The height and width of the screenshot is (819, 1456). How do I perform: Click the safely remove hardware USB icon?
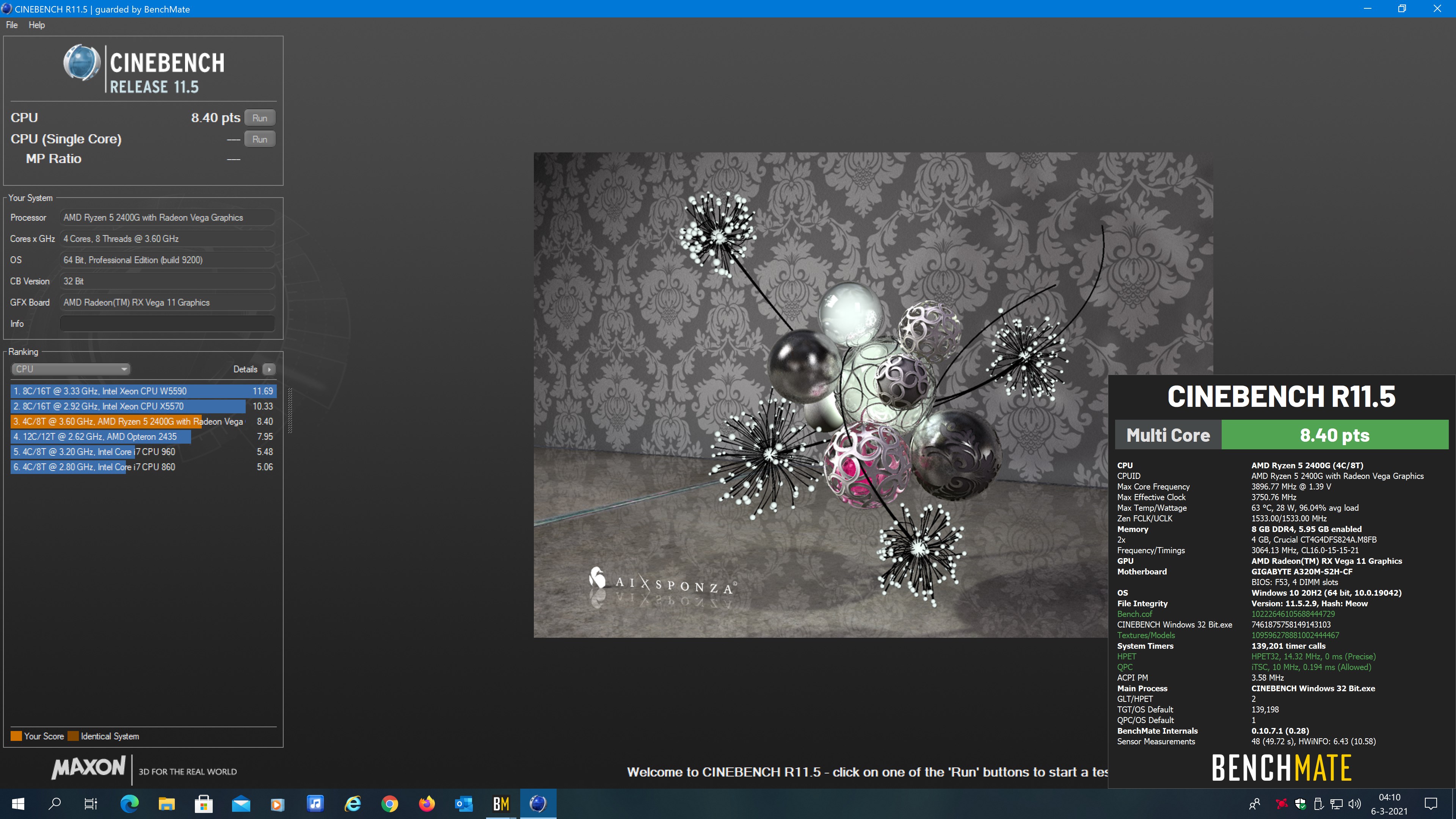(x=1319, y=804)
